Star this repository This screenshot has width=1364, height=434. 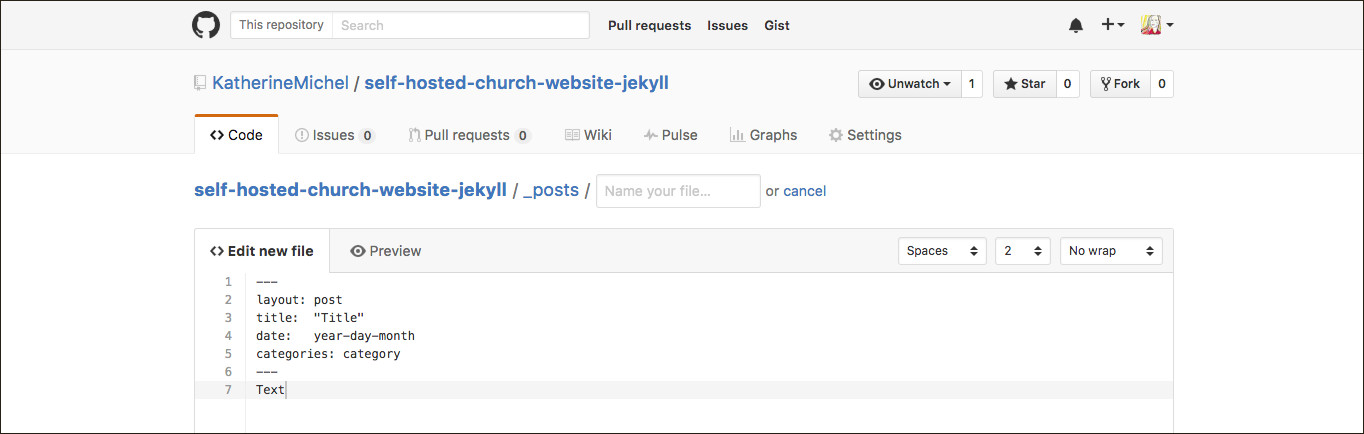click(x=1025, y=84)
